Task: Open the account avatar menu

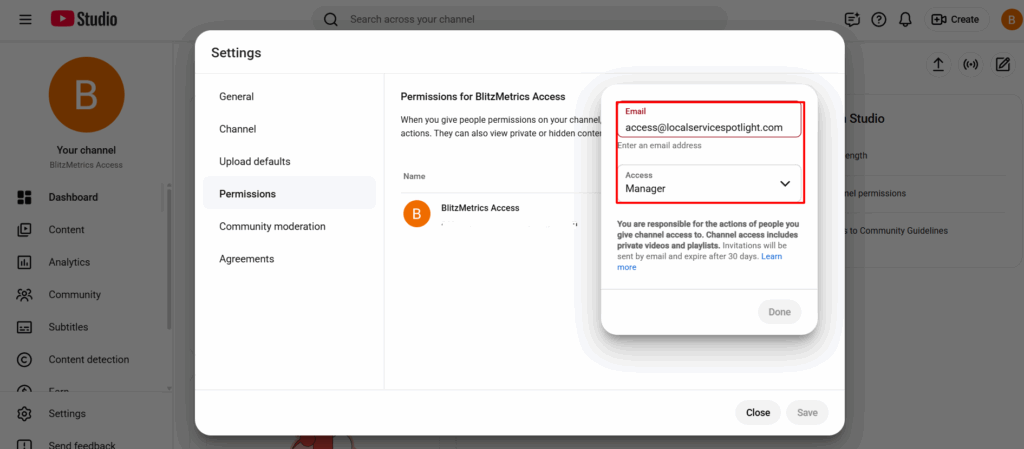Action: point(1009,19)
